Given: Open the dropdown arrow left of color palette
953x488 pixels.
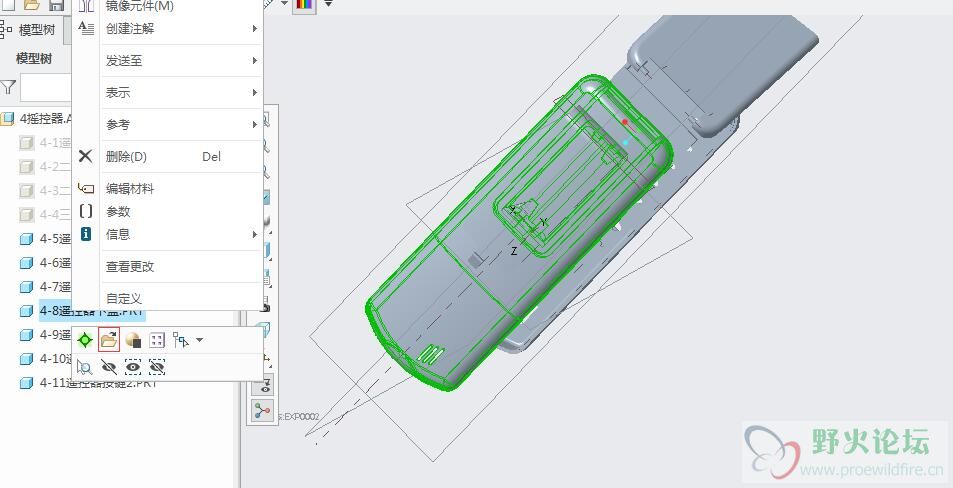Looking at the screenshot, I should click(284, 4).
